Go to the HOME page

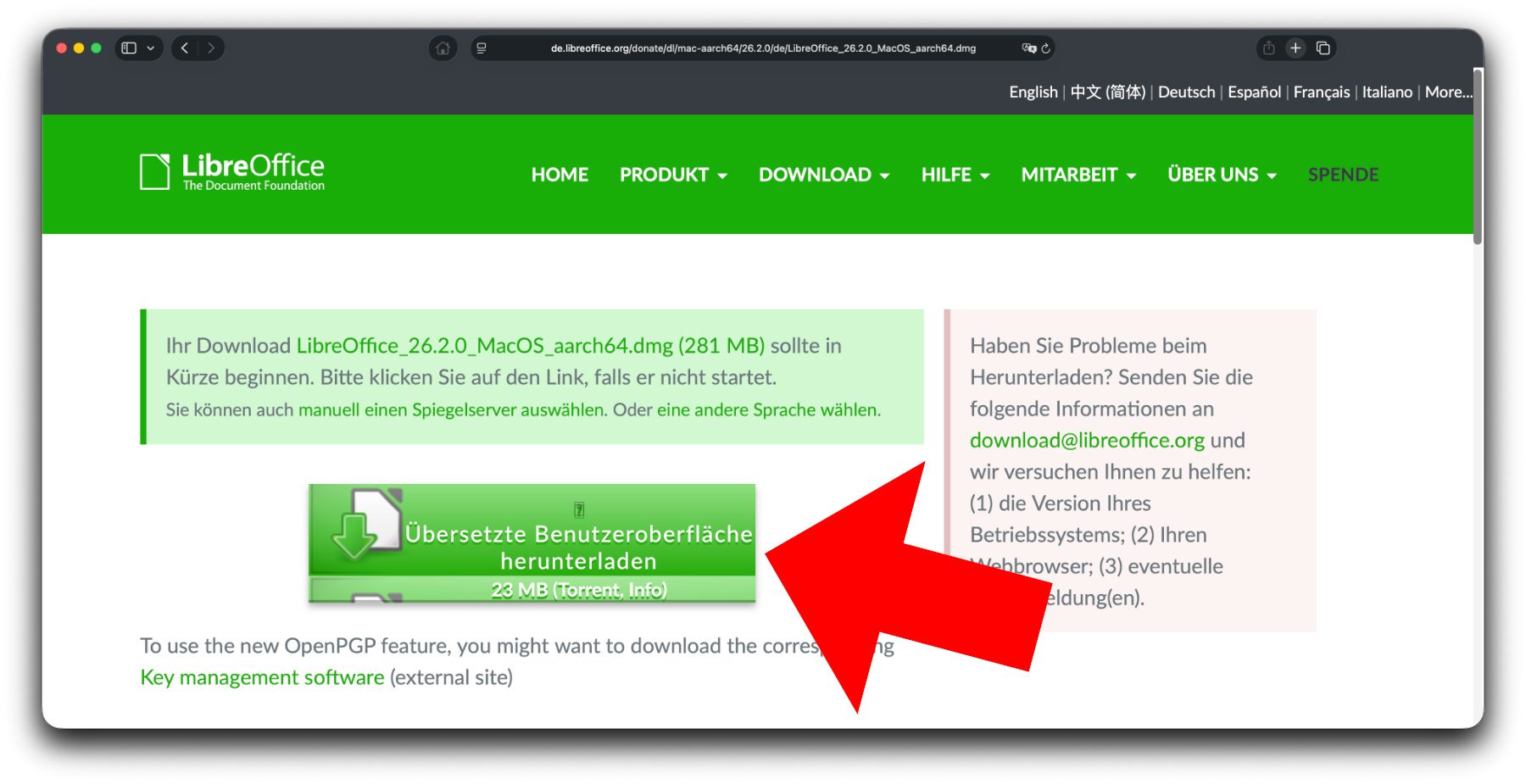click(x=560, y=175)
